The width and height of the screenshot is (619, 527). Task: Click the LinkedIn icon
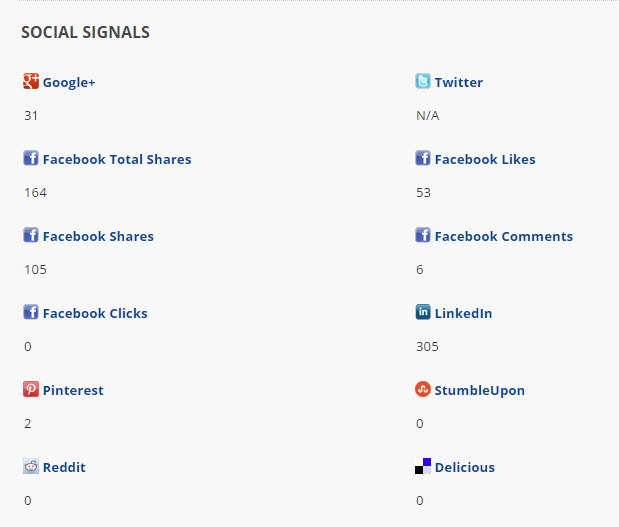point(423,313)
